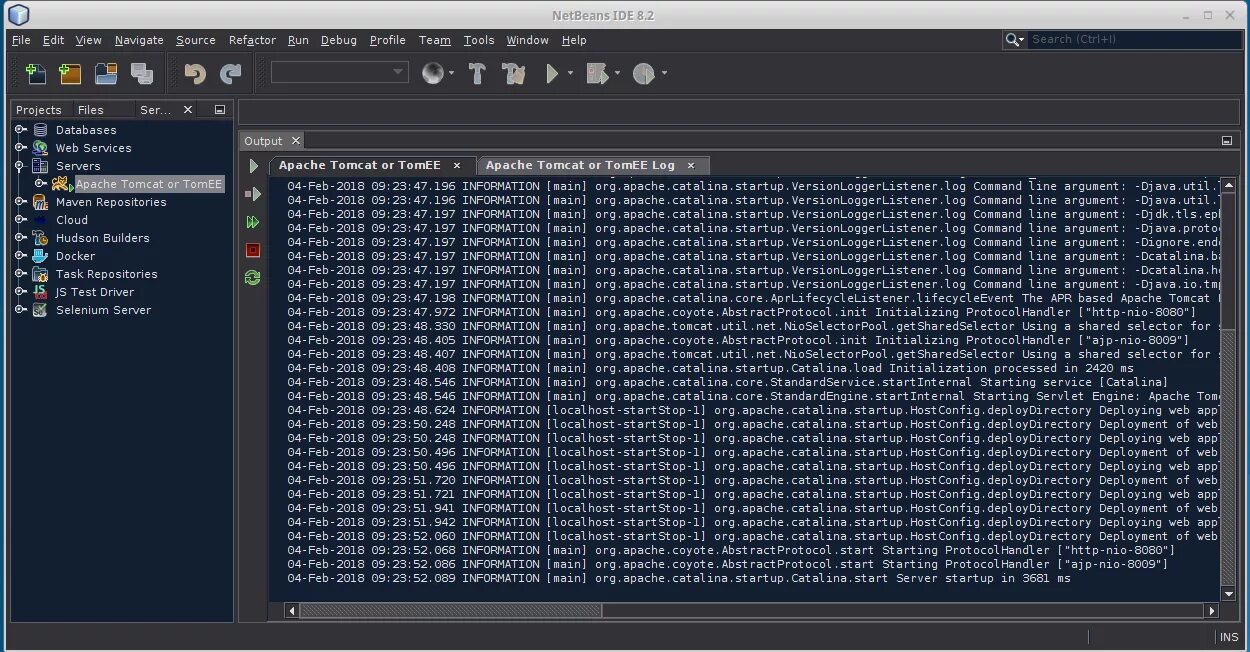The height and width of the screenshot is (652, 1250).
Task: Open the File menu
Action: click(x=21, y=40)
